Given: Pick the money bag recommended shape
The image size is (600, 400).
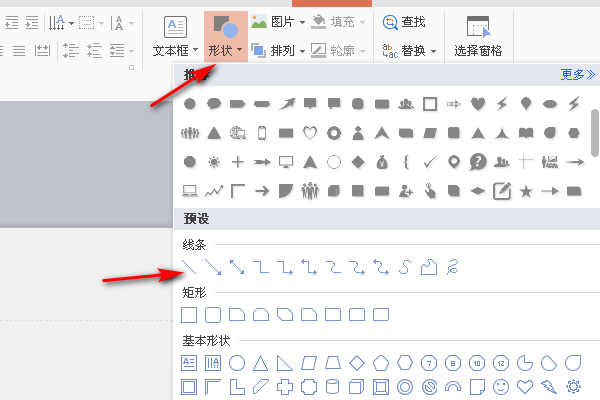Looking at the screenshot, I should [x=382, y=162].
